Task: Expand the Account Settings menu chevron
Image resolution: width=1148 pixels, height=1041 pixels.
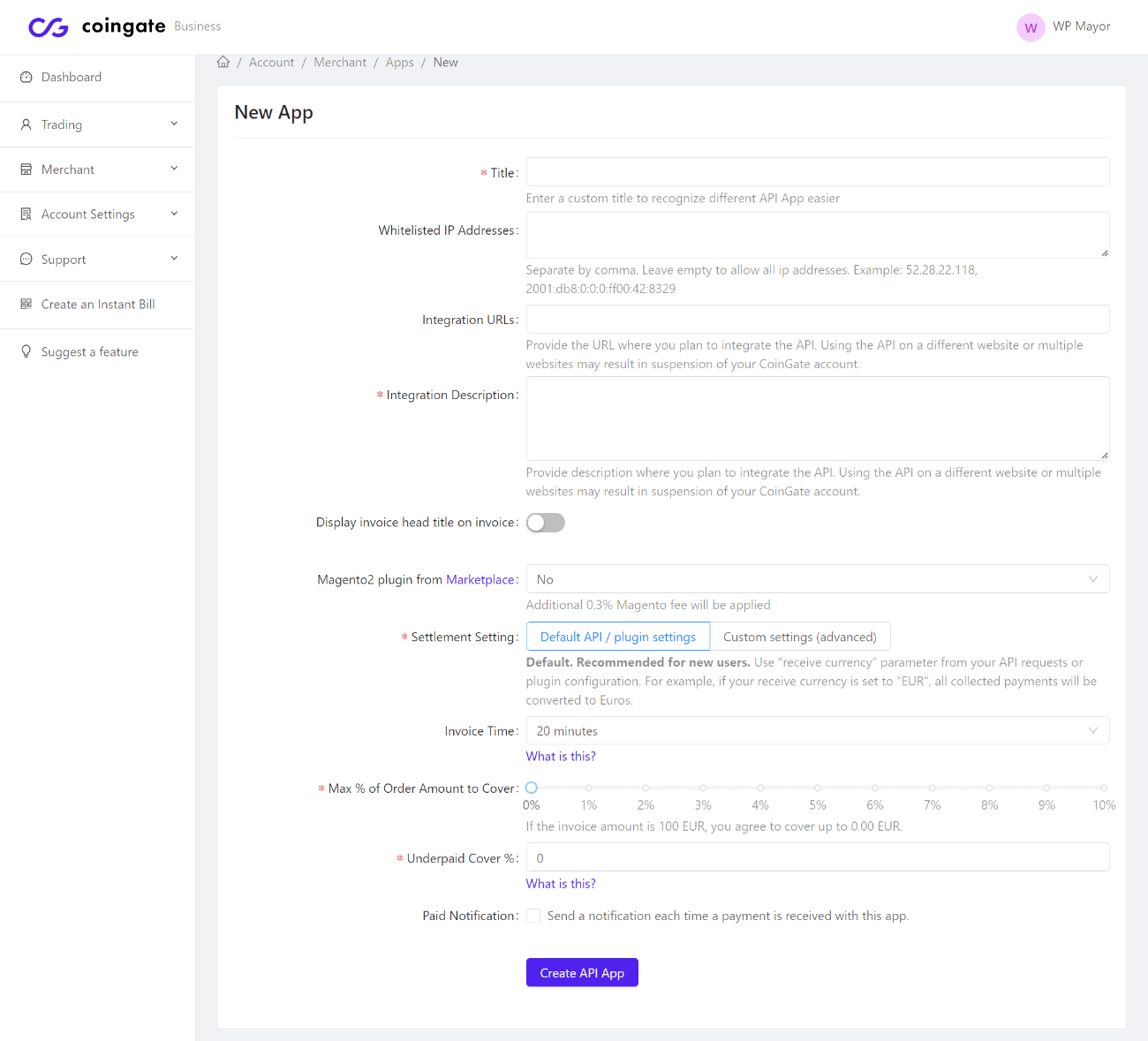Action: [x=174, y=214]
